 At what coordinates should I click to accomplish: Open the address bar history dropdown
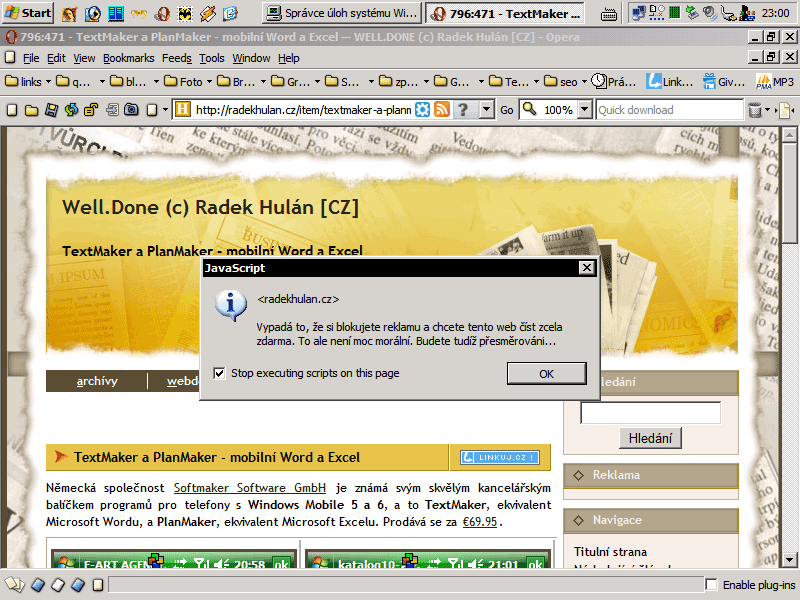coord(487,110)
